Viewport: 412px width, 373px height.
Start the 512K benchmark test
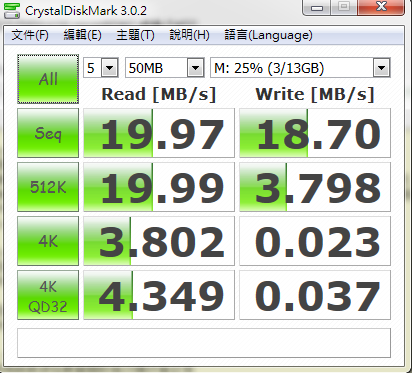coord(48,187)
